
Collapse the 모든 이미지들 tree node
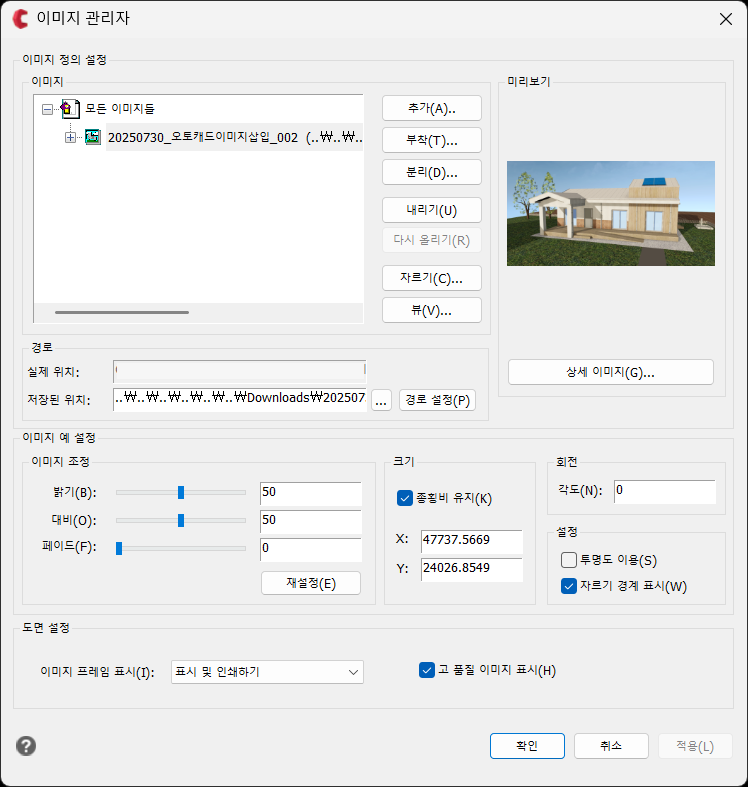[47, 109]
